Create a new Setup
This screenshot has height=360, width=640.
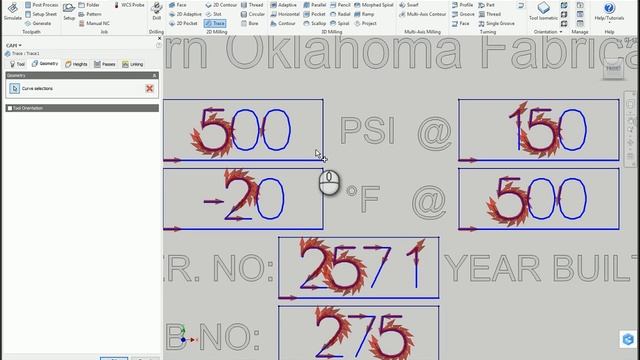point(69,11)
